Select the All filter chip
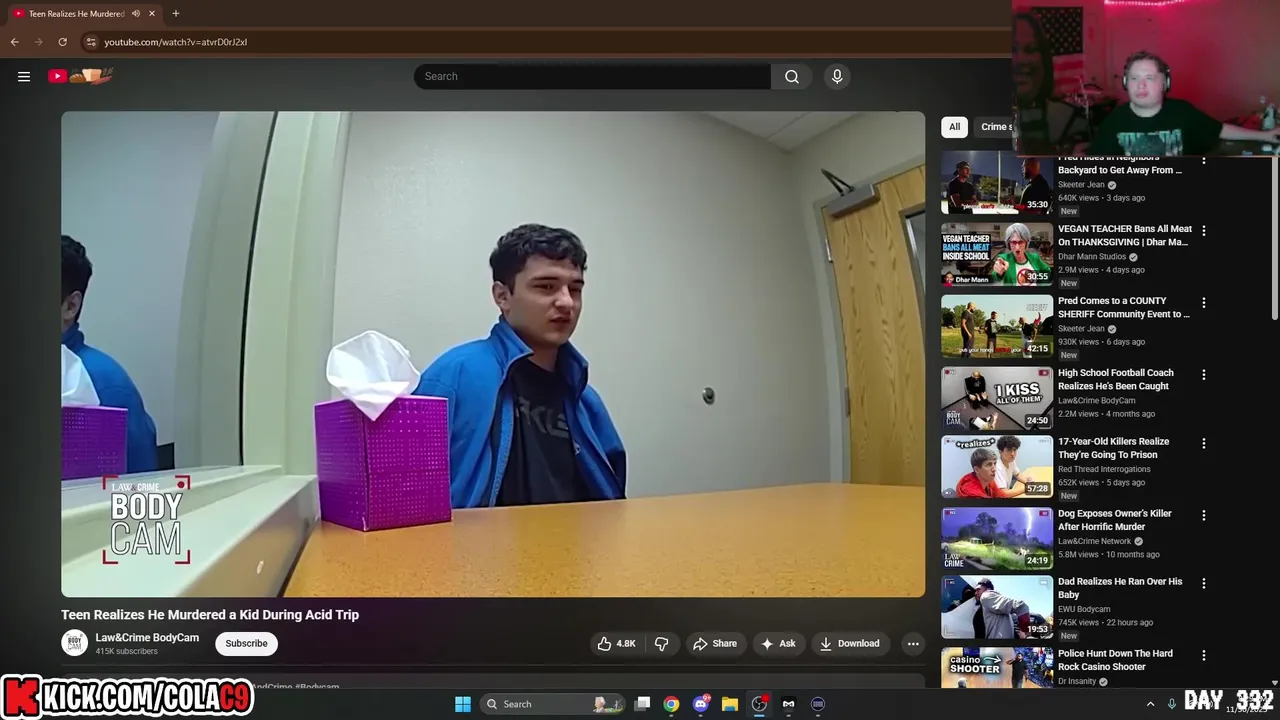This screenshot has height=720, width=1280. coord(954,127)
